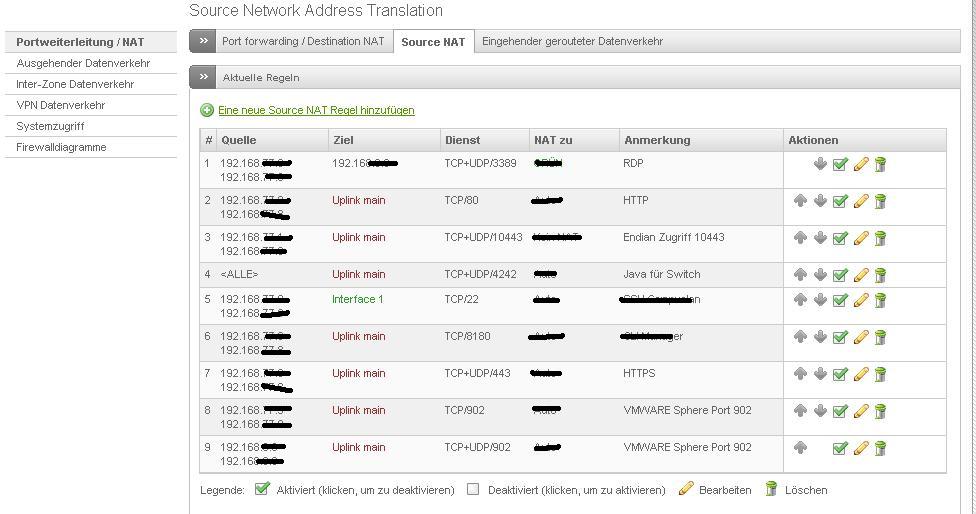976x514 pixels.
Task: Edit the HTTP rule with pencil icon
Action: coord(861,201)
